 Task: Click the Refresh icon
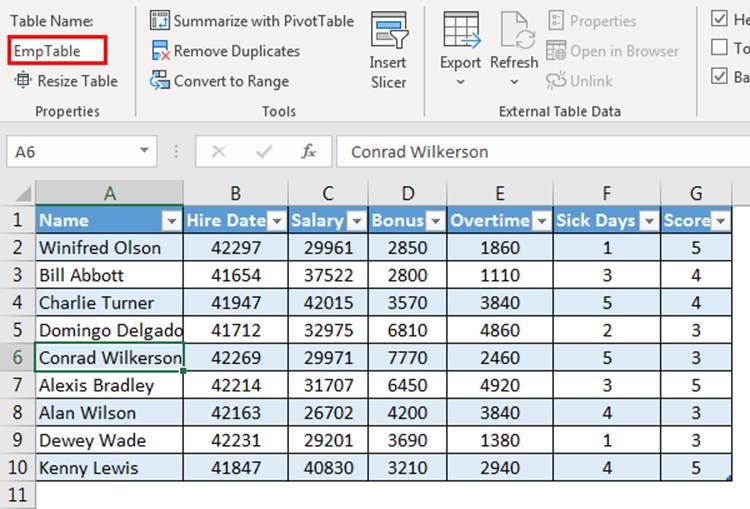click(x=517, y=30)
